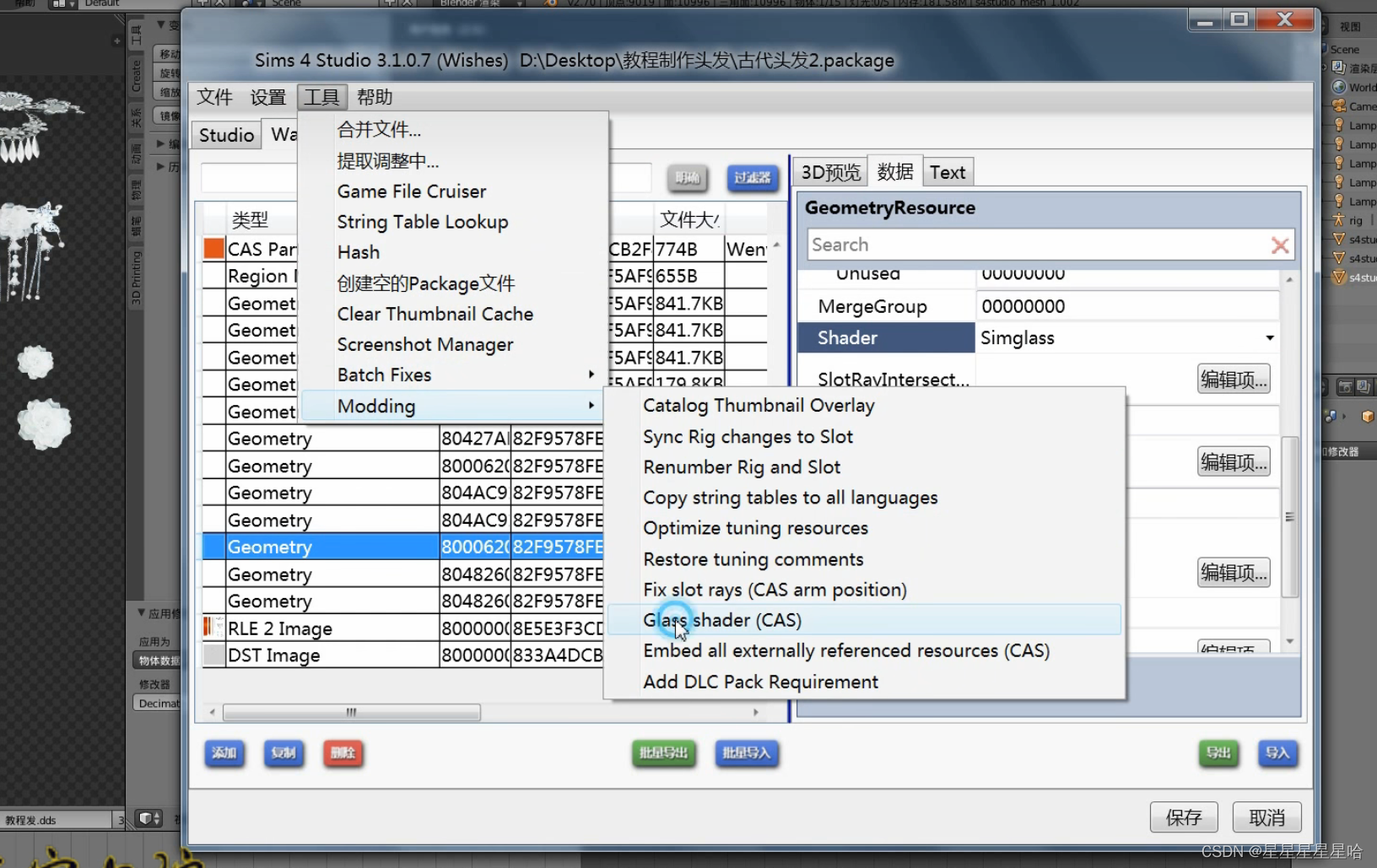The height and width of the screenshot is (868, 1377).
Task: Choose Glass shader (CAS) from Modding menu
Action: [864, 620]
